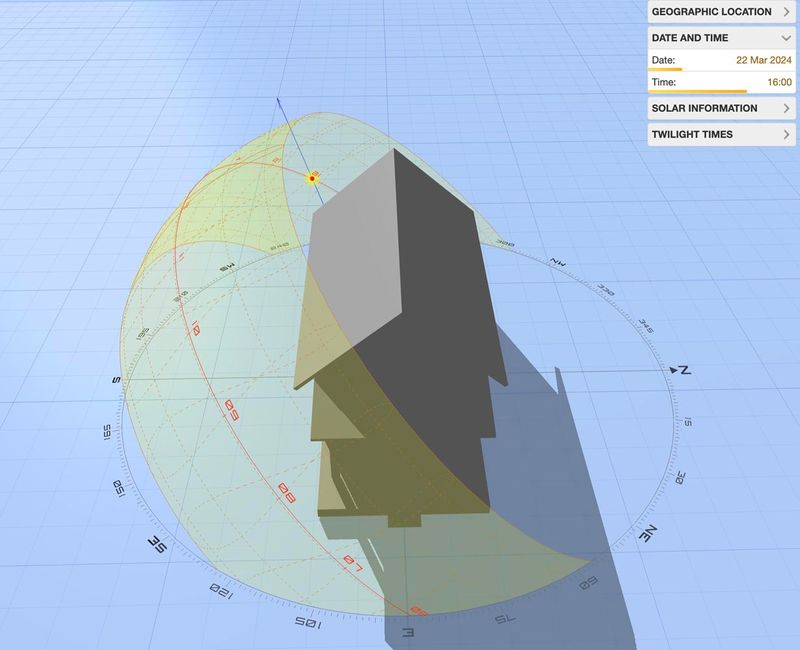Viewport: 800px width, 650px height.
Task: Collapse the Date and Time panel
Action: pos(721,38)
